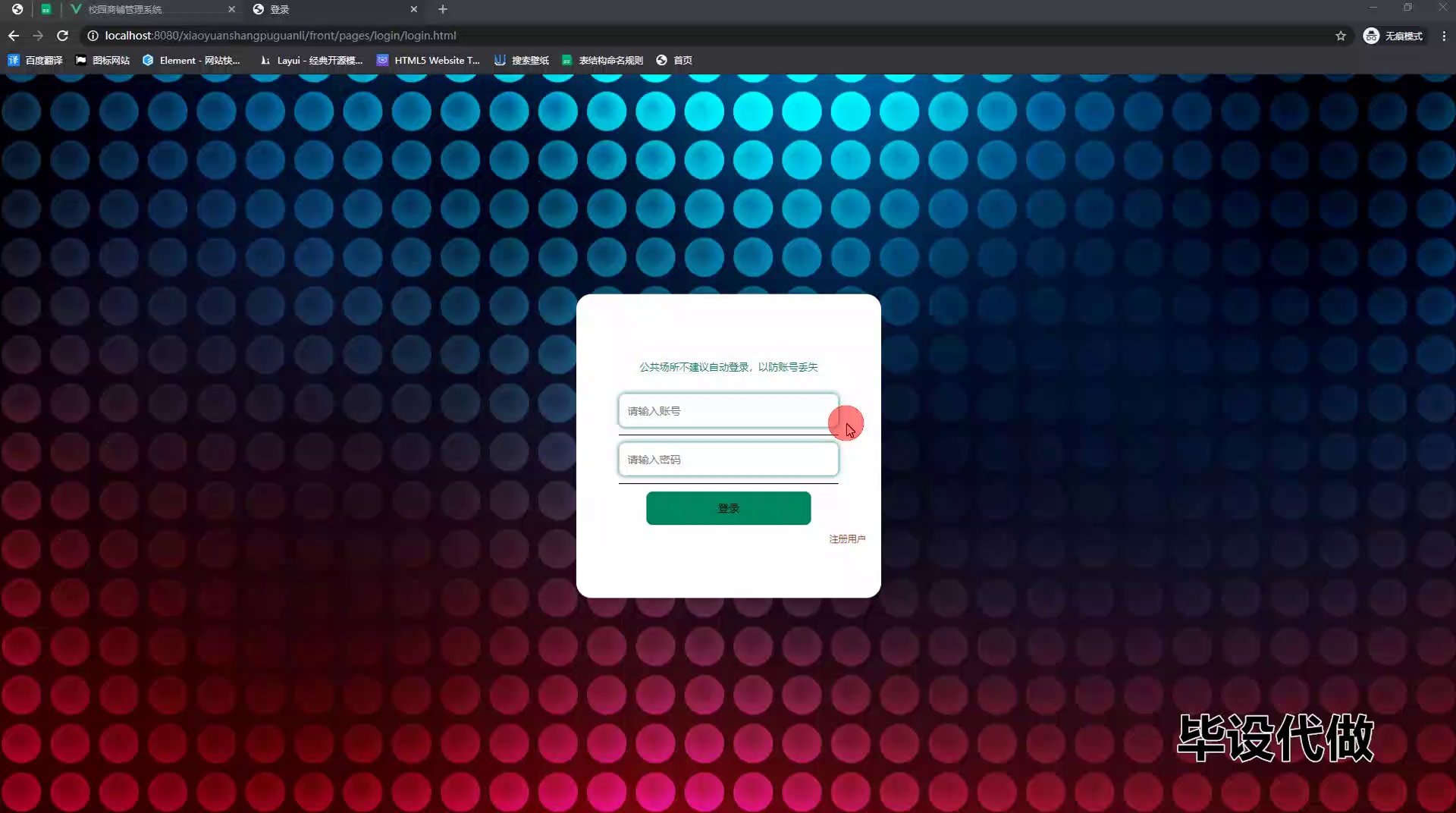Image resolution: width=1456 pixels, height=813 pixels.
Task: Click the 请输入密码 password field
Action: 728,460
